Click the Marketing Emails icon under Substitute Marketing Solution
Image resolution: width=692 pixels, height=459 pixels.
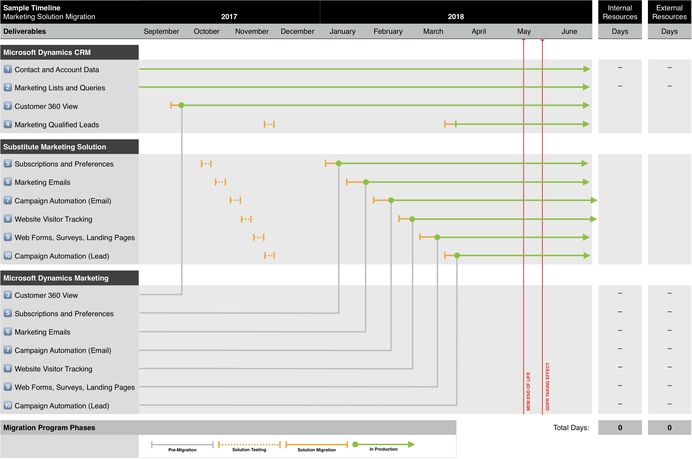[8, 182]
